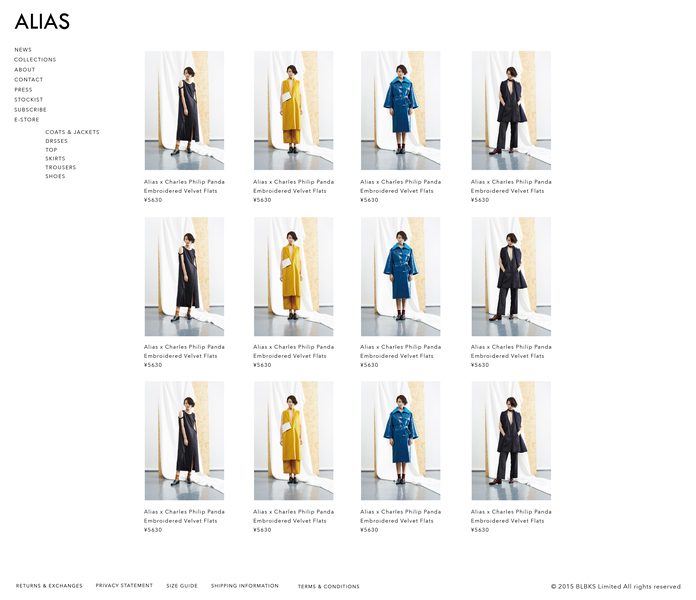Click product title under third-row yellow coat
This screenshot has width=696, height=600.
293,516
